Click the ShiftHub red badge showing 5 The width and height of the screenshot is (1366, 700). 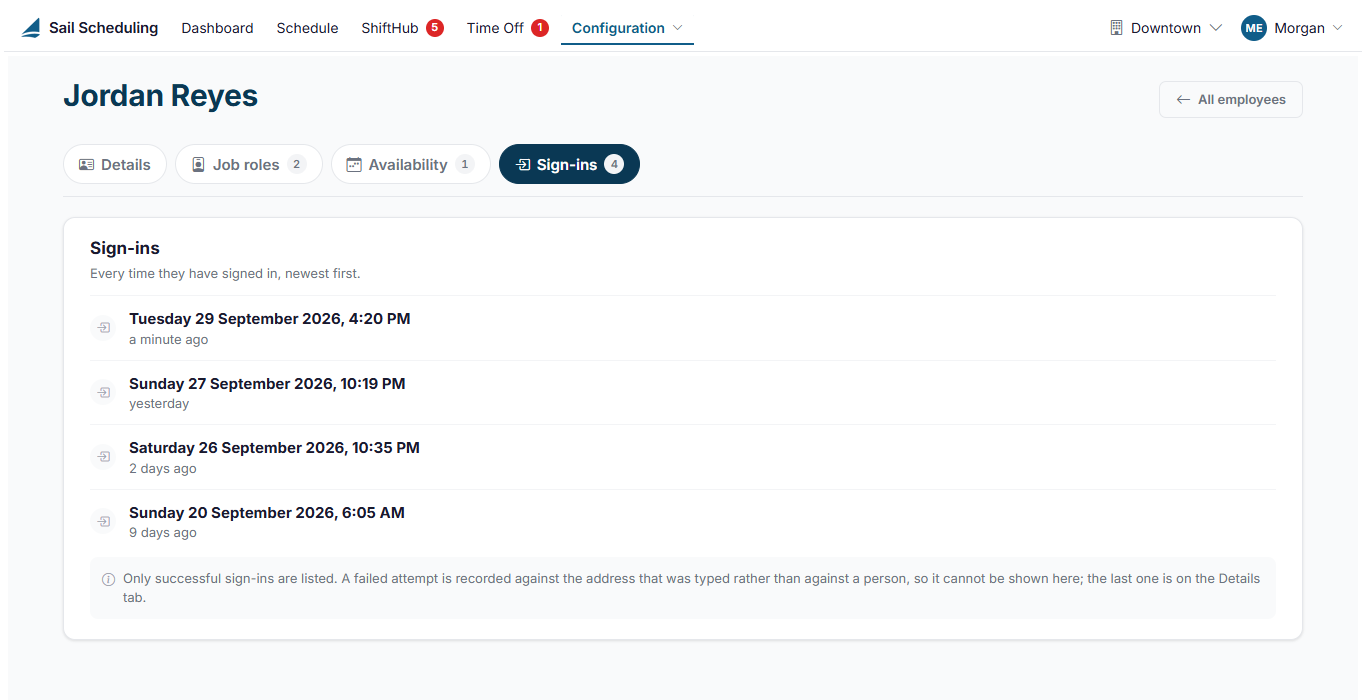coord(435,28)
